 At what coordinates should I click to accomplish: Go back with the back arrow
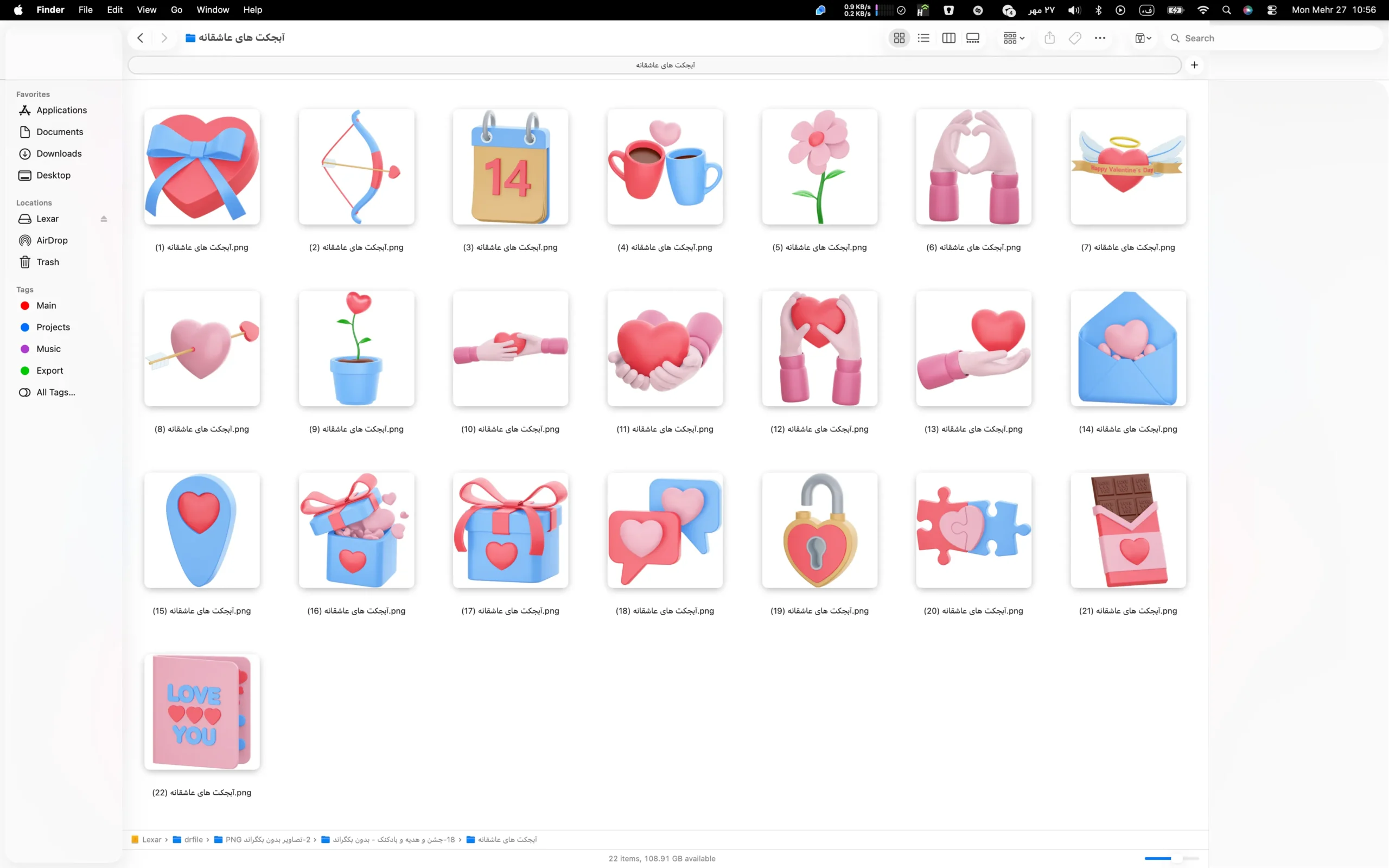140,38
